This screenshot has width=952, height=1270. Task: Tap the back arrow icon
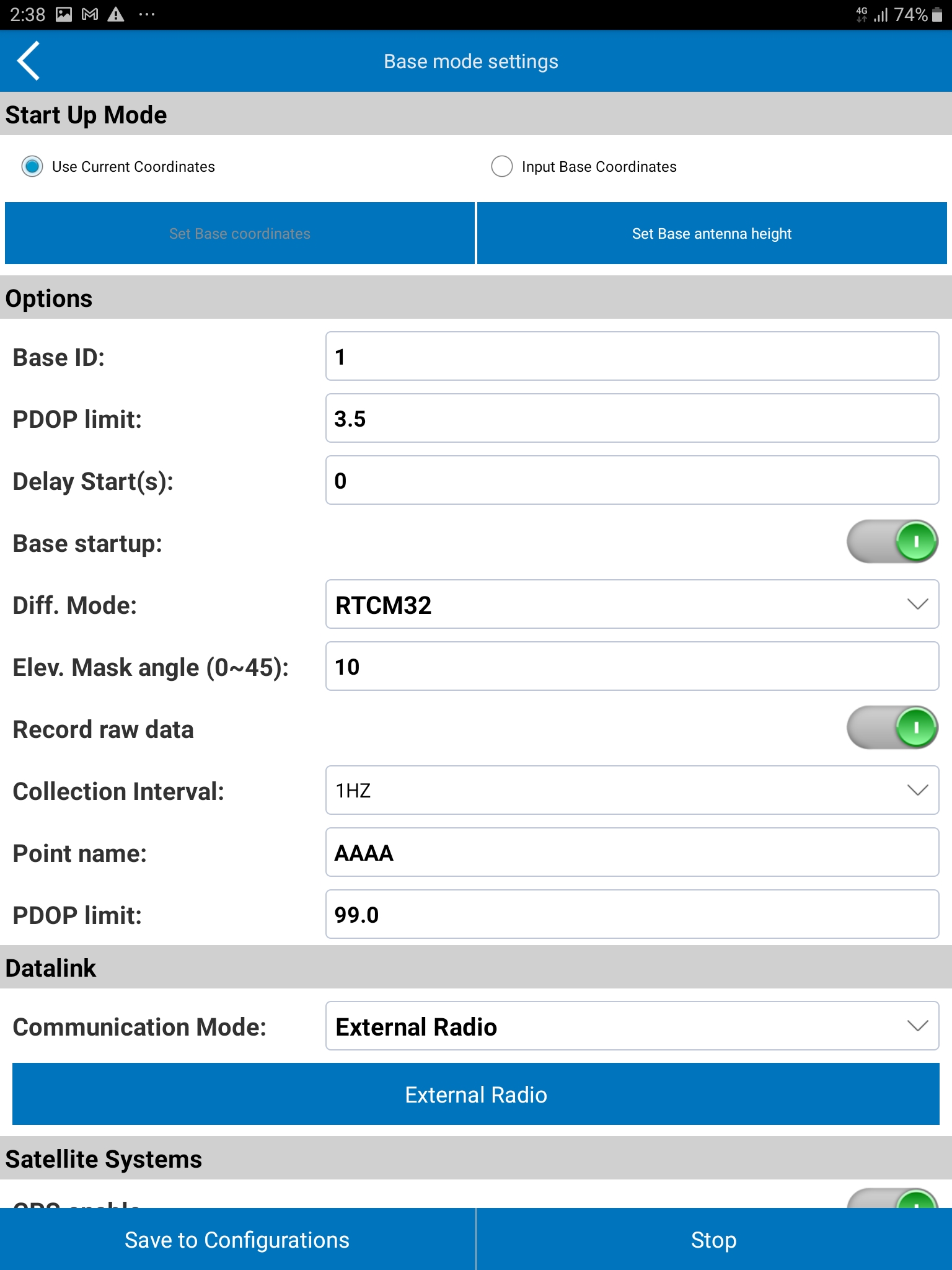29,61
